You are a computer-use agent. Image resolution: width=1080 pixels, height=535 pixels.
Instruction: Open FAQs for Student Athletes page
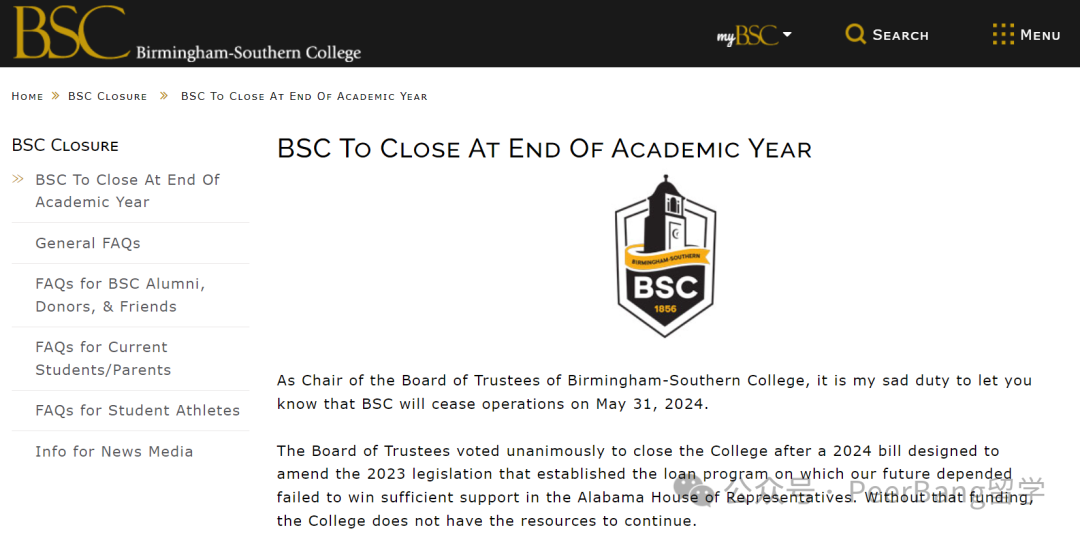(x=138, y=410)
